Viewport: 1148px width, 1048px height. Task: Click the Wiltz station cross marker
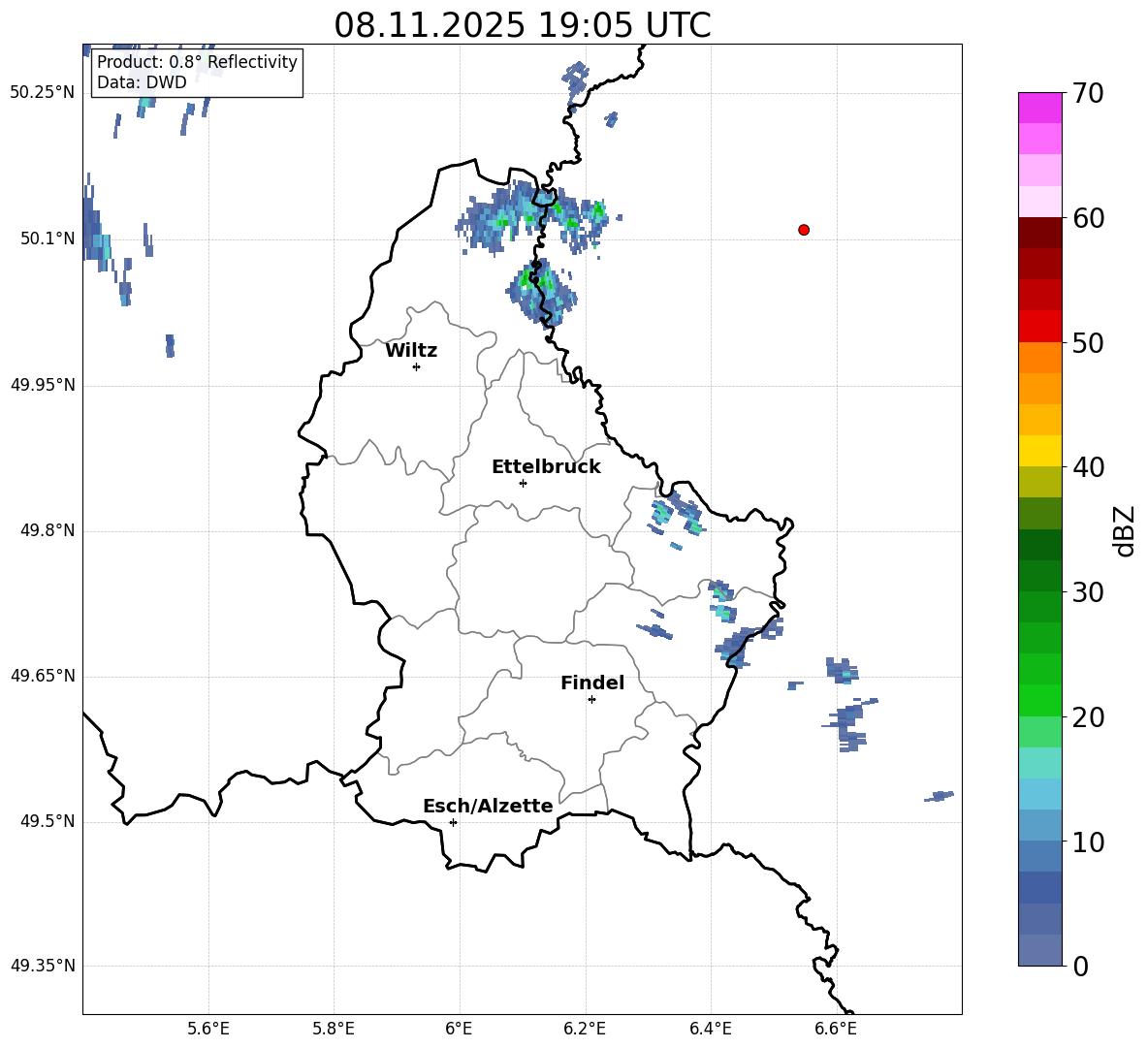coord(417,366)
